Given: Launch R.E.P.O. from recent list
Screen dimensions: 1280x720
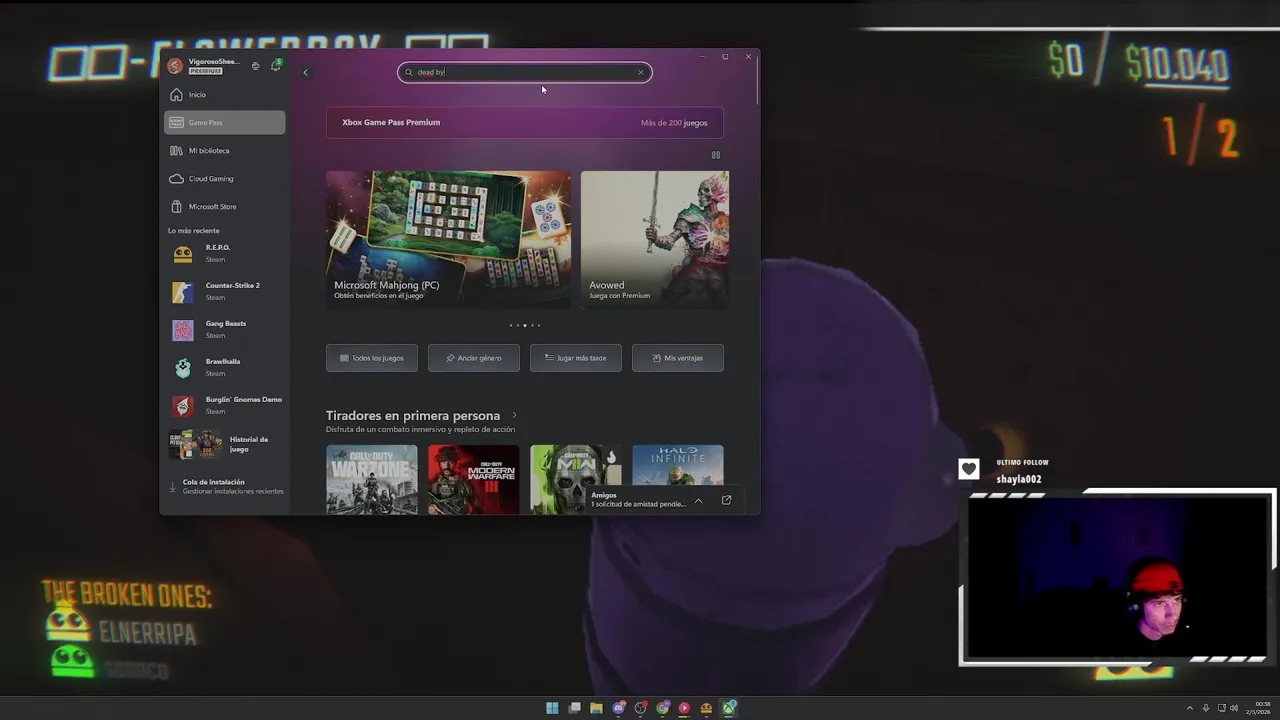Looking at the screenshot, I should click(225, 253).
